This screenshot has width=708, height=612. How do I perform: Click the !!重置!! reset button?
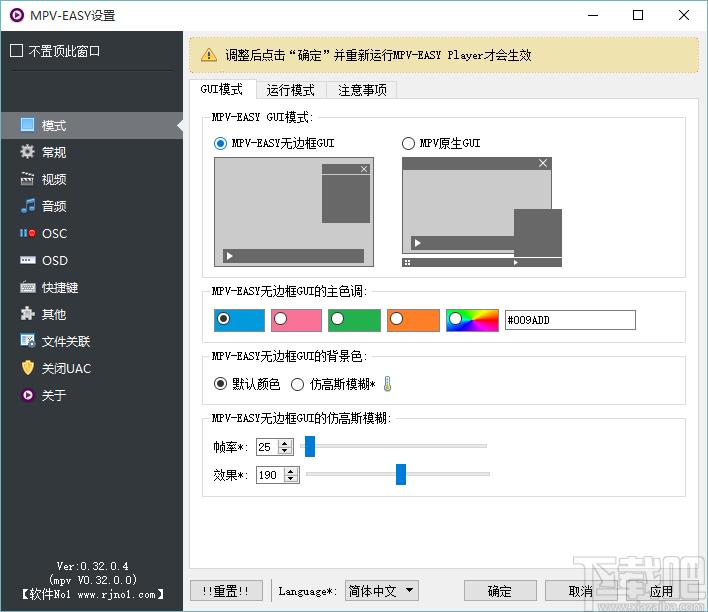tap(226, 591)
